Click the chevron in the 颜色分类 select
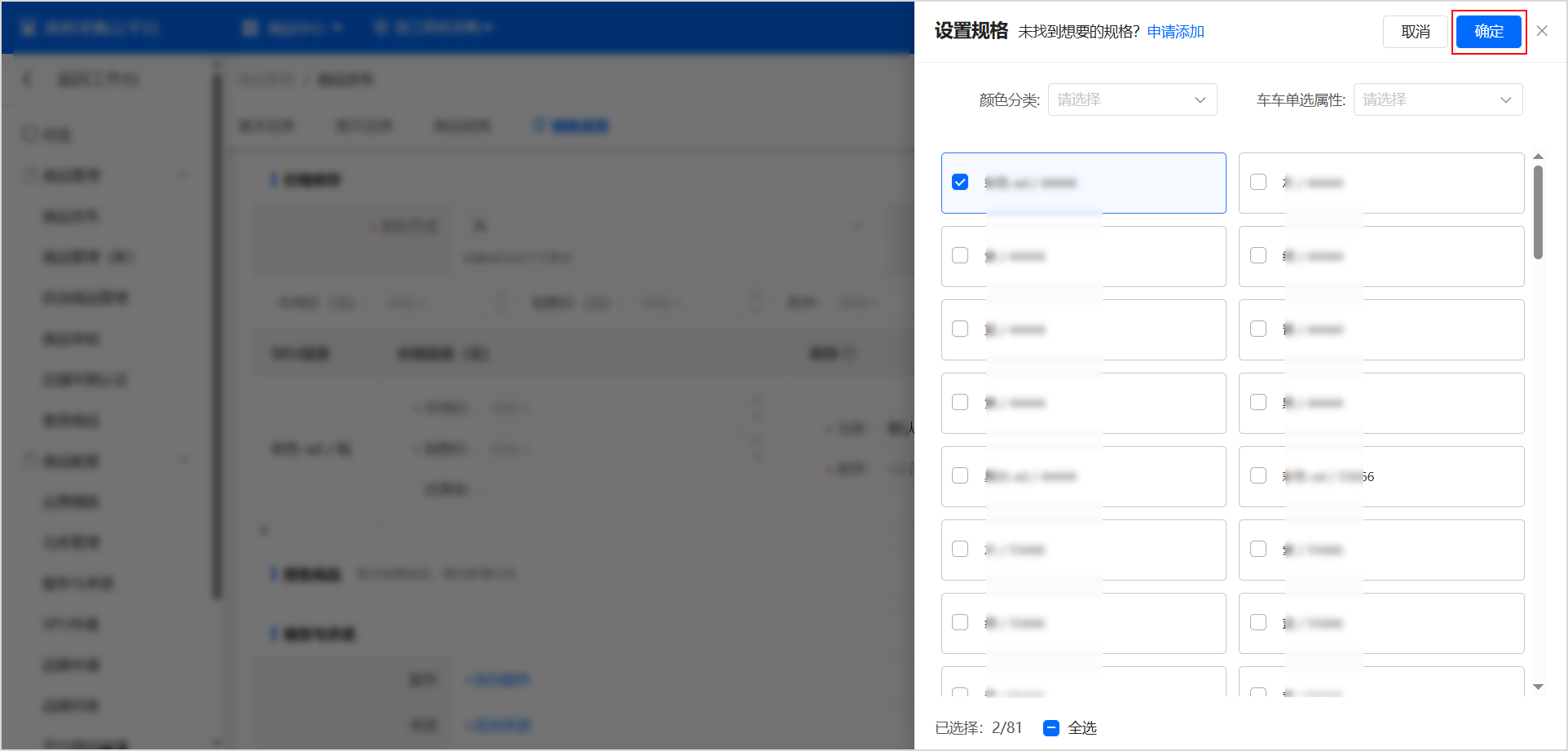 click(1200, 100)
